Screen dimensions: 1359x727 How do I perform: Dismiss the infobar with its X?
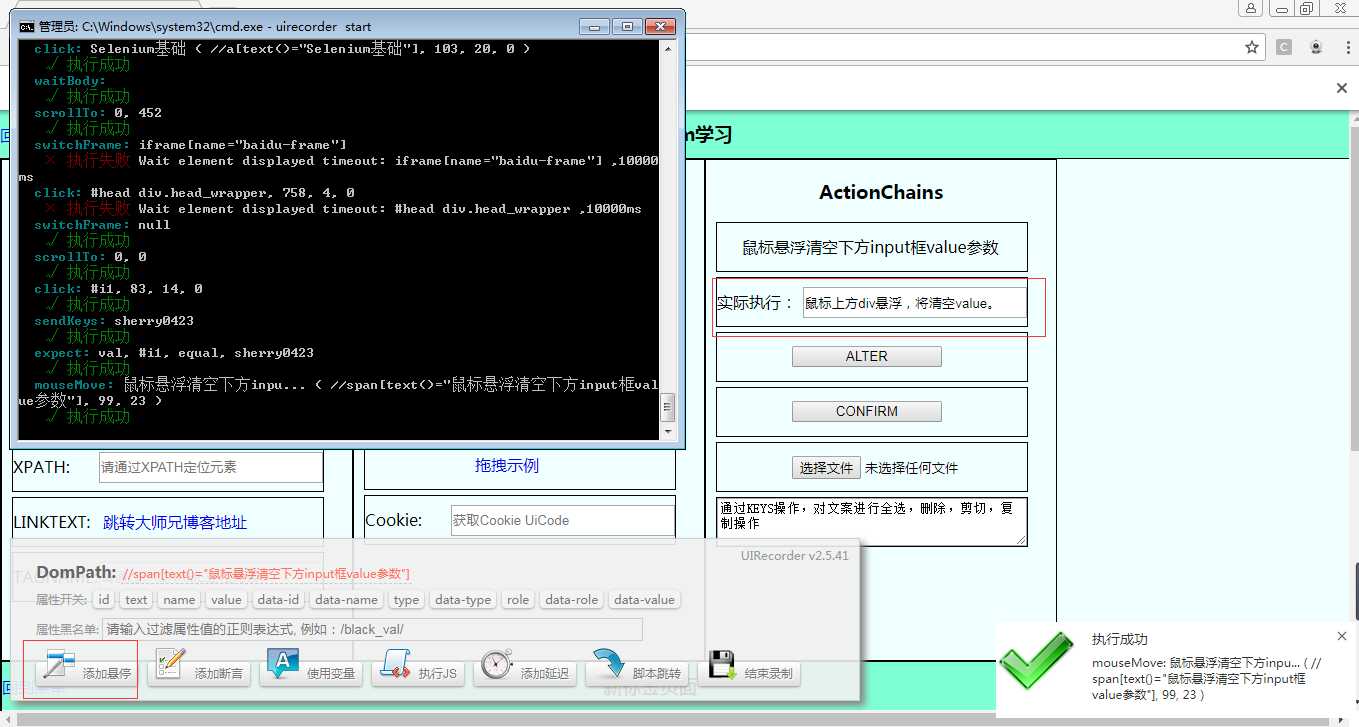[x=1342, y=88]
